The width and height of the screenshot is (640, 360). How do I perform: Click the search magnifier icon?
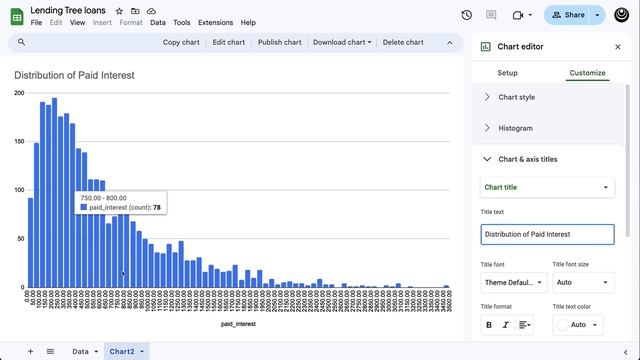tap(21, 42)
